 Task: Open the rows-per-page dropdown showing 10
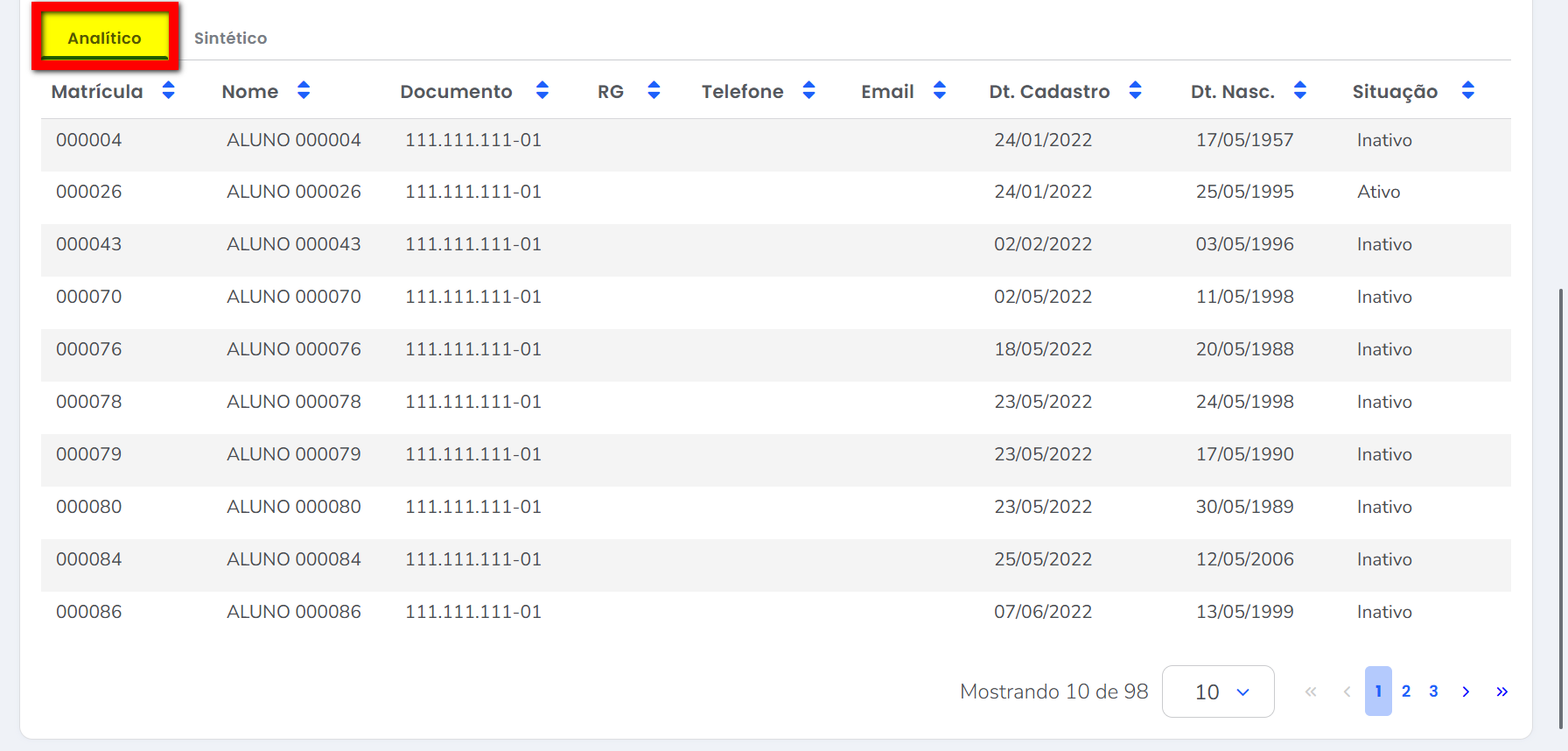tap(1218, 691)
